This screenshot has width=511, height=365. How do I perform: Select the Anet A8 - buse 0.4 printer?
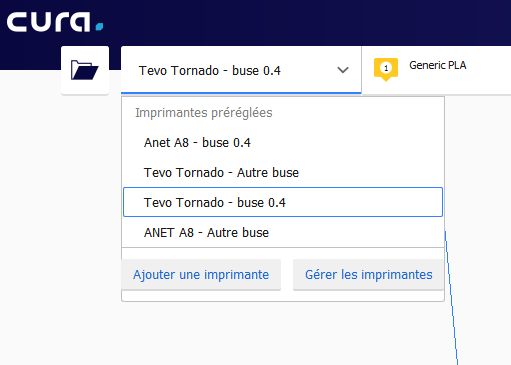(x=283, y=143)
